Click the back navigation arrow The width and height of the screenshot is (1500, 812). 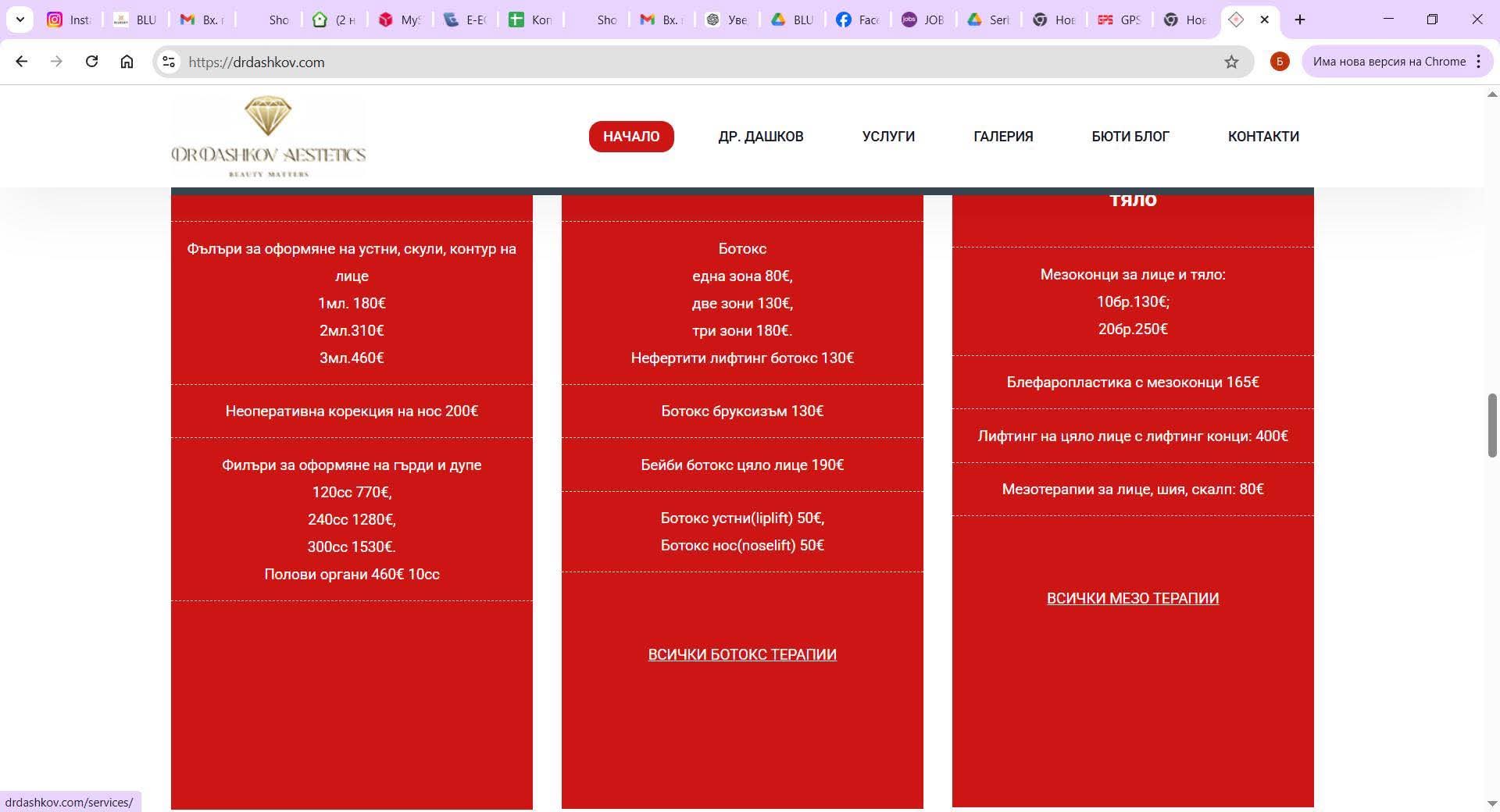pos(22,62)
